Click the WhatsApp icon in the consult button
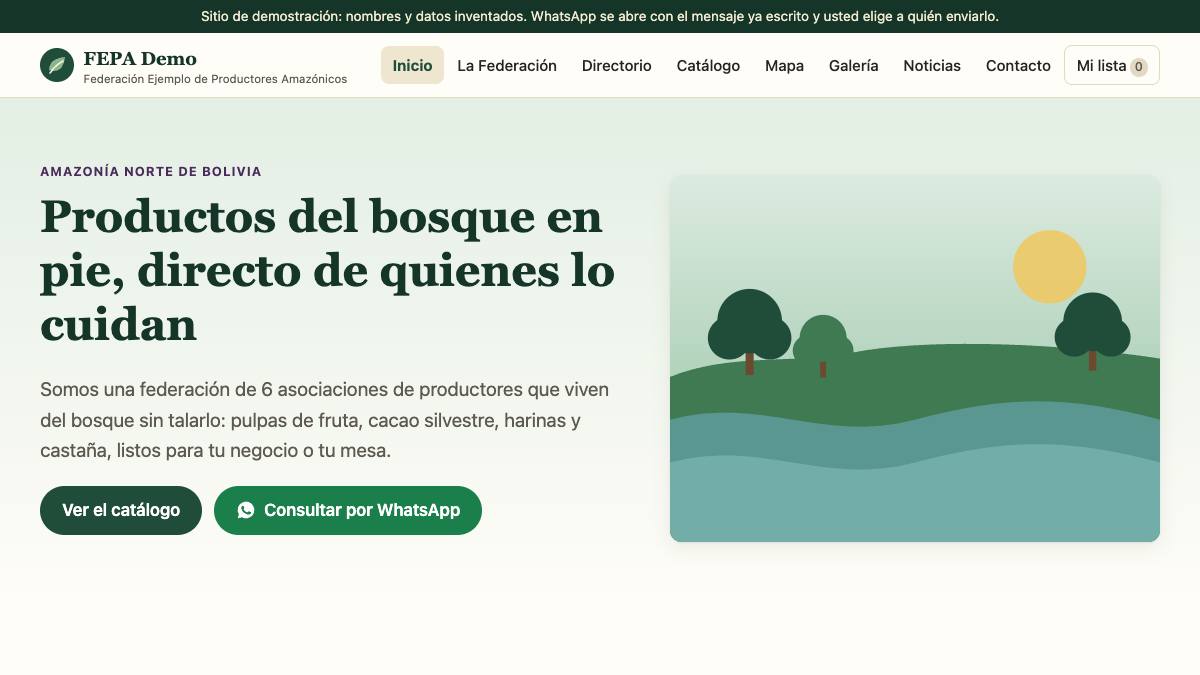Viewport: 1200px width, 675px height. (246, 510)
